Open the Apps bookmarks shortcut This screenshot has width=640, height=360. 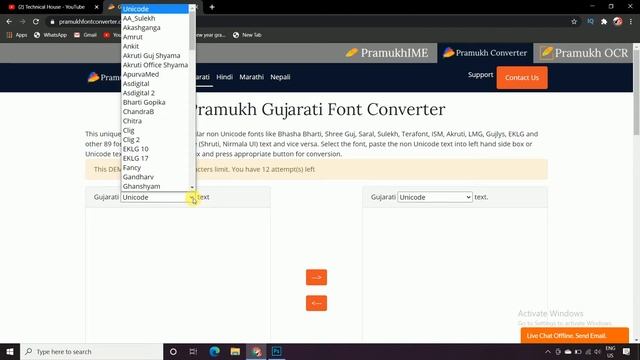click(17, 35)
